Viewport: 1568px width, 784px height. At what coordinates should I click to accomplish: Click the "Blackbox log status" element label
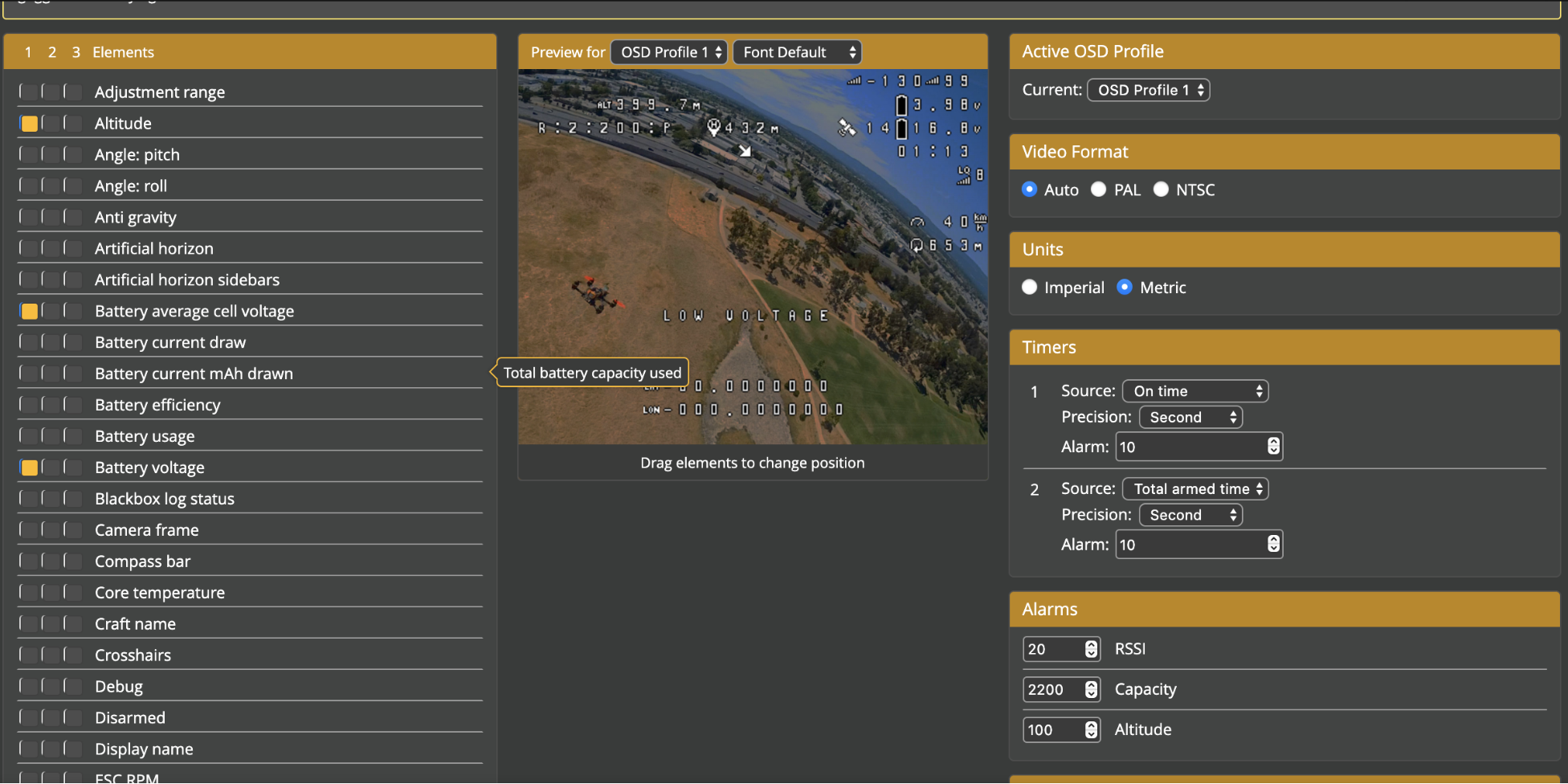165,499
